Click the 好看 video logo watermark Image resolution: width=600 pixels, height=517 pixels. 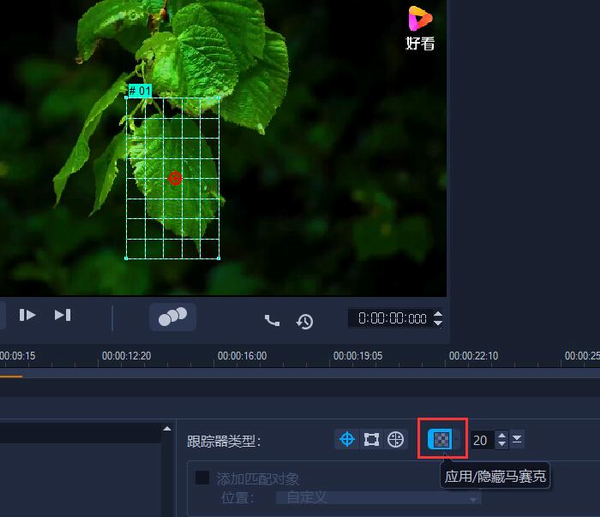(x=420, y=27)
